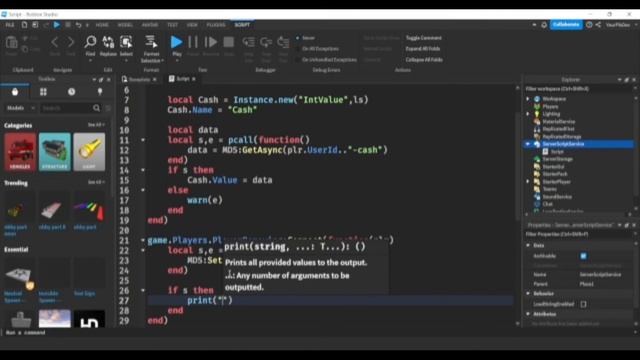The width and height of the screenshot is (640, 360).
Task: Click Collapse All Folds action
Action: (x=424, y=60)
